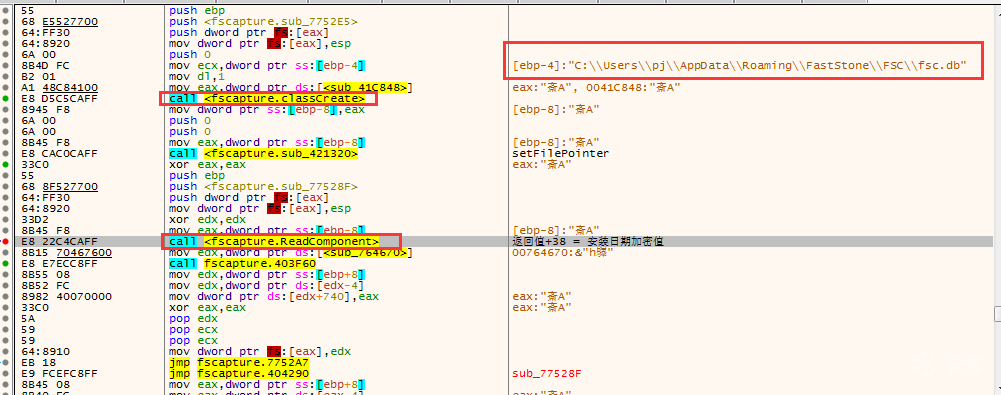This screenshot has width=1001, height=395.
Task: Select the push <fscapture.sub_77528F> instruction
Action: [x=263, y=187]
